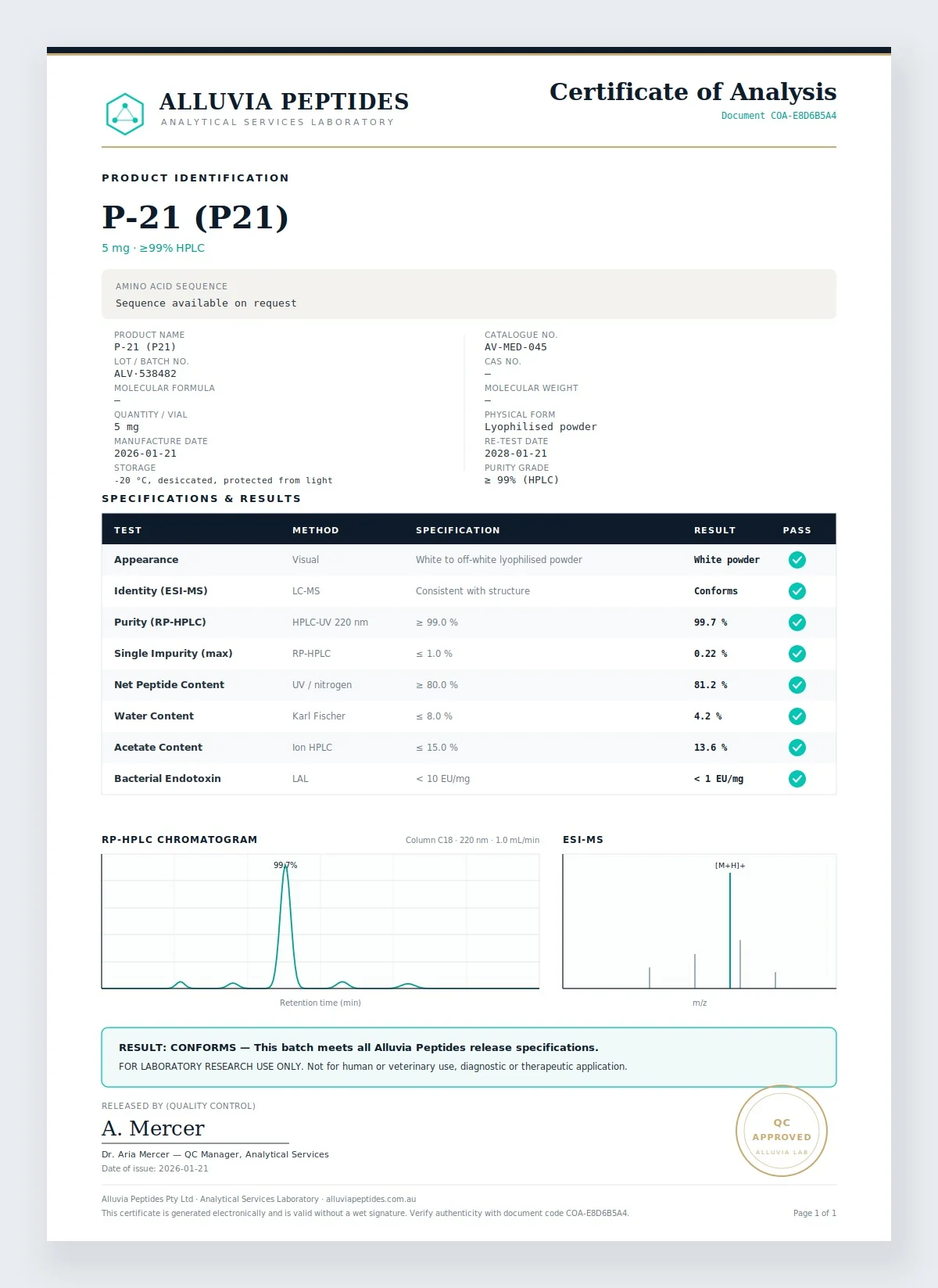Click the pass checkmark for Acetate Content

click(797, 748)
